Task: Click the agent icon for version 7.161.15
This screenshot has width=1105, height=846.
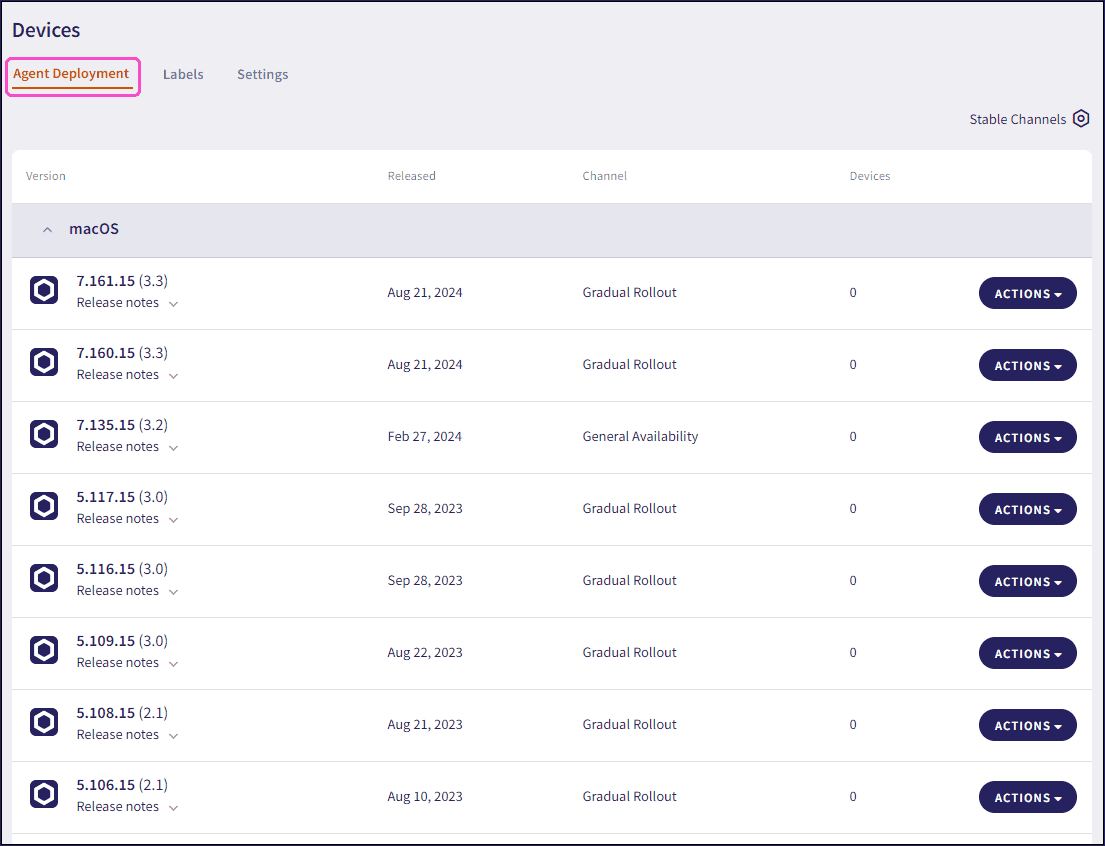Action: 44,290
